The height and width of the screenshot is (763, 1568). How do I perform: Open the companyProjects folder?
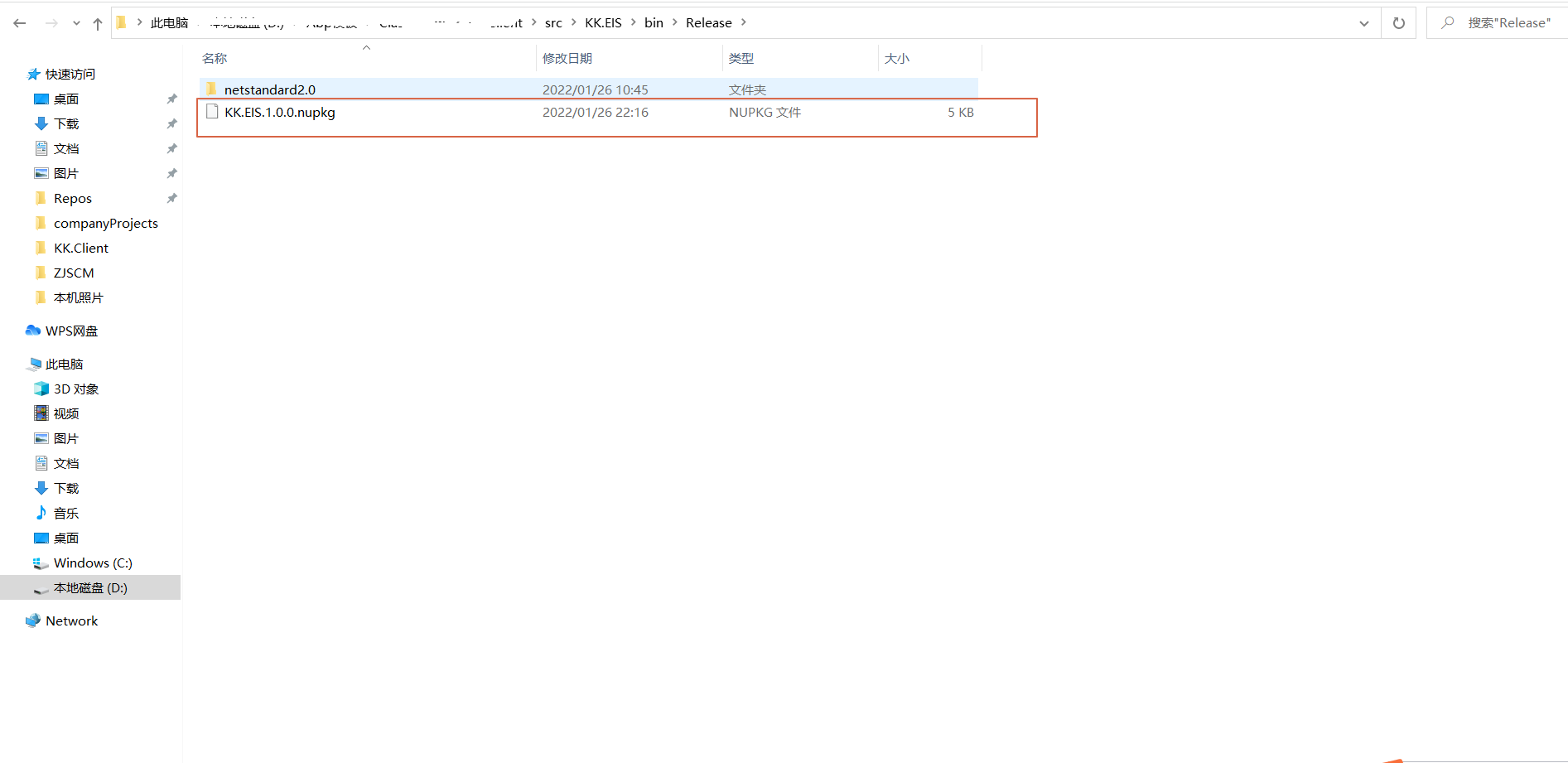coord(106,224)
